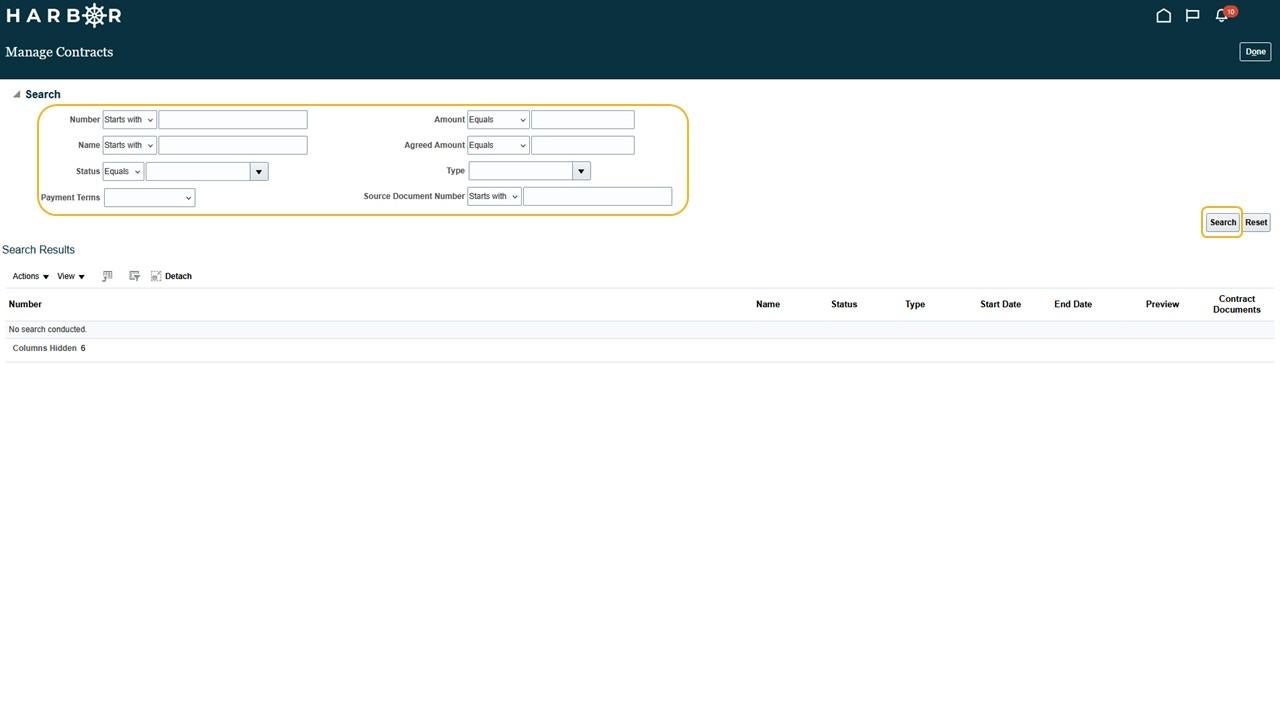Click the Status column header
This screenshot has height=720, width=1280.
(844, 304)
